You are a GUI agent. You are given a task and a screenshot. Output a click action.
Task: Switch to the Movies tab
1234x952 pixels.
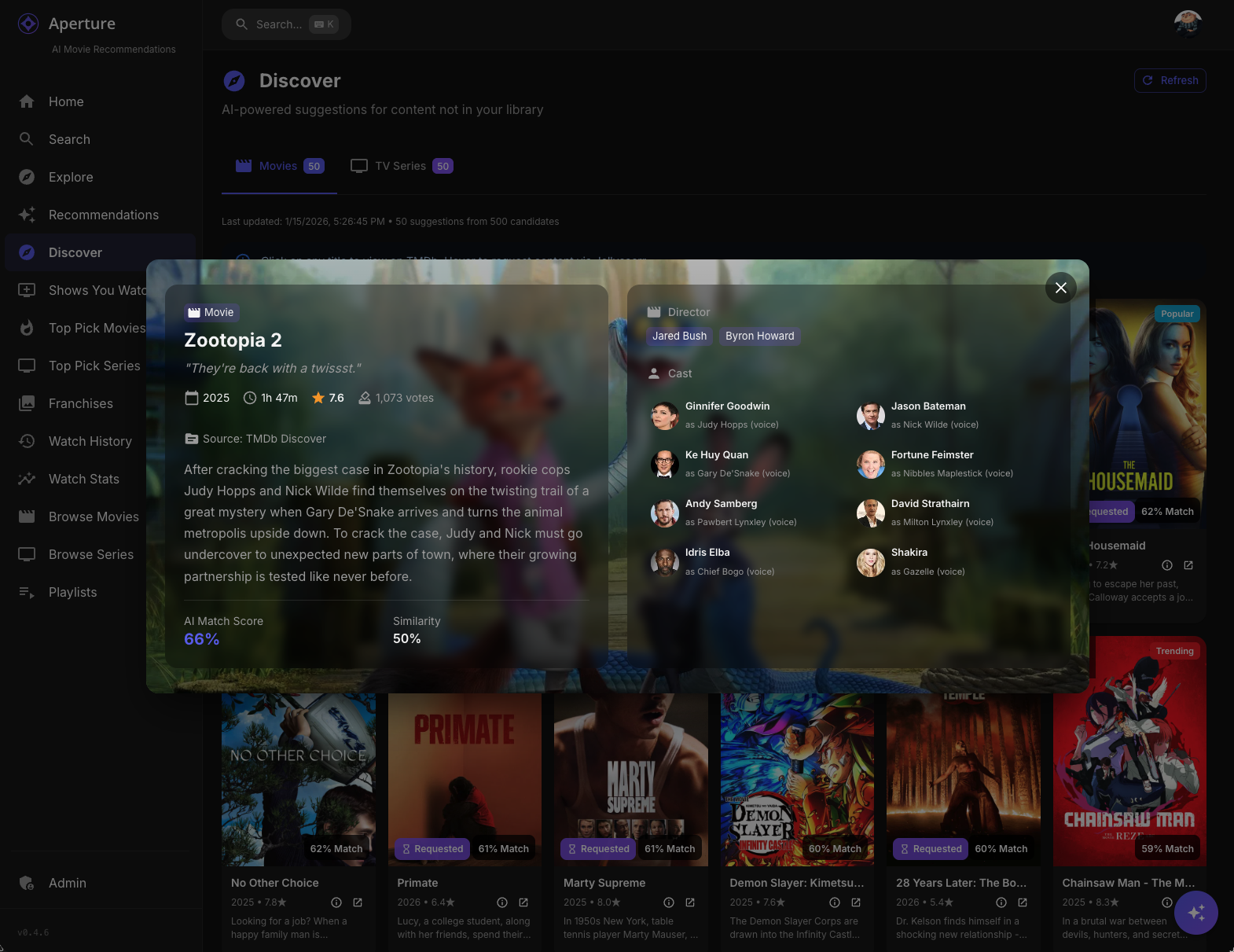[279, 166]
